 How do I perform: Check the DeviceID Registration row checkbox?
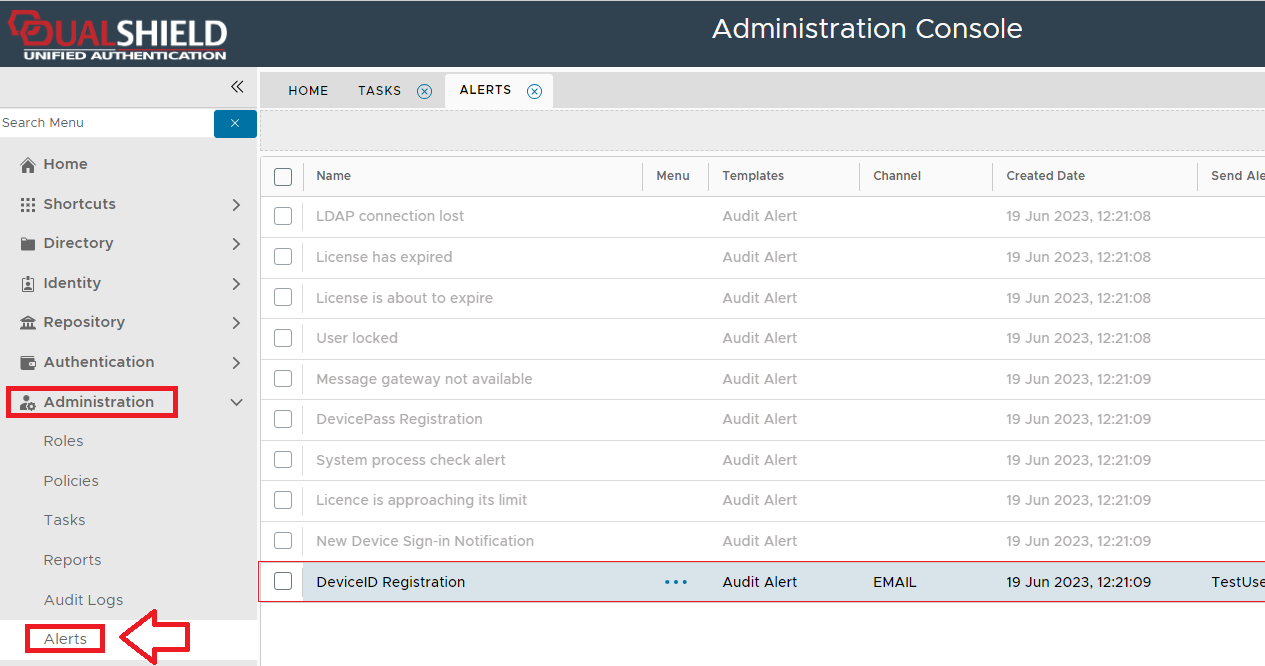(283, 581)
